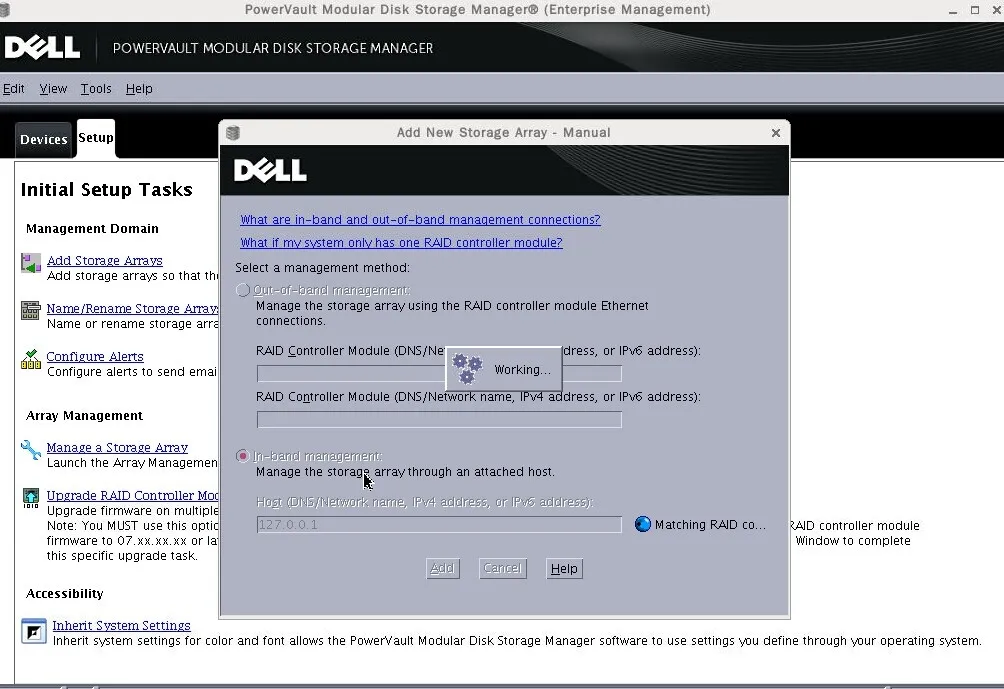Click the Initial Setup Tasks heading
This screenshot has height=689, width=1004.
pos(106,190)
